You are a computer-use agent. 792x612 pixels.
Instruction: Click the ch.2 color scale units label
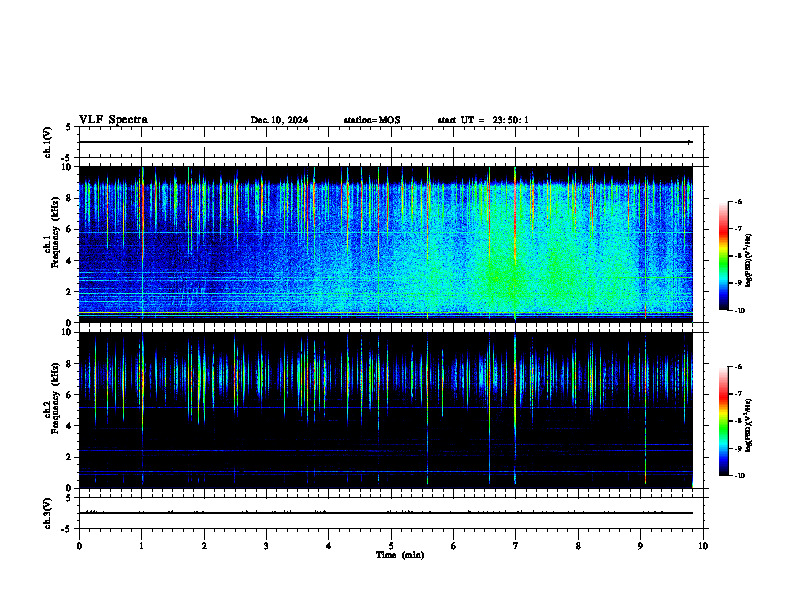tap(749, 425)
